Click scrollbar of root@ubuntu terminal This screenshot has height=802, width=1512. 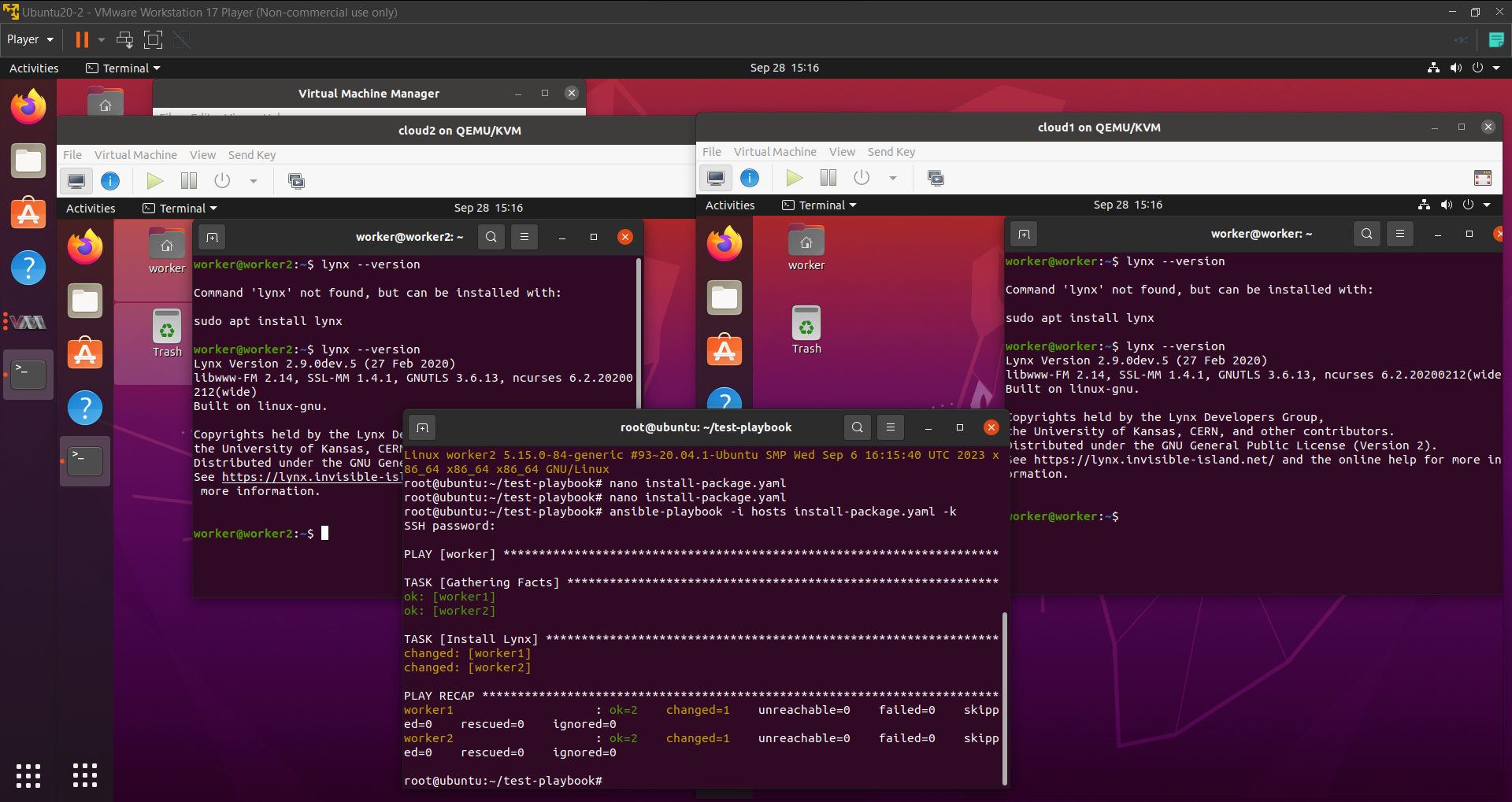(x=1005, y=698)
